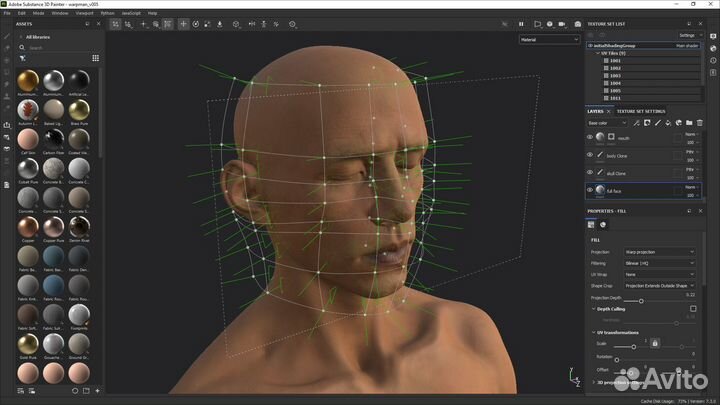Image resolution: width=720 pixels, height=405 pixels.
Task: Open the Shape Crop dropdown
Action: [x=659, y=286]
